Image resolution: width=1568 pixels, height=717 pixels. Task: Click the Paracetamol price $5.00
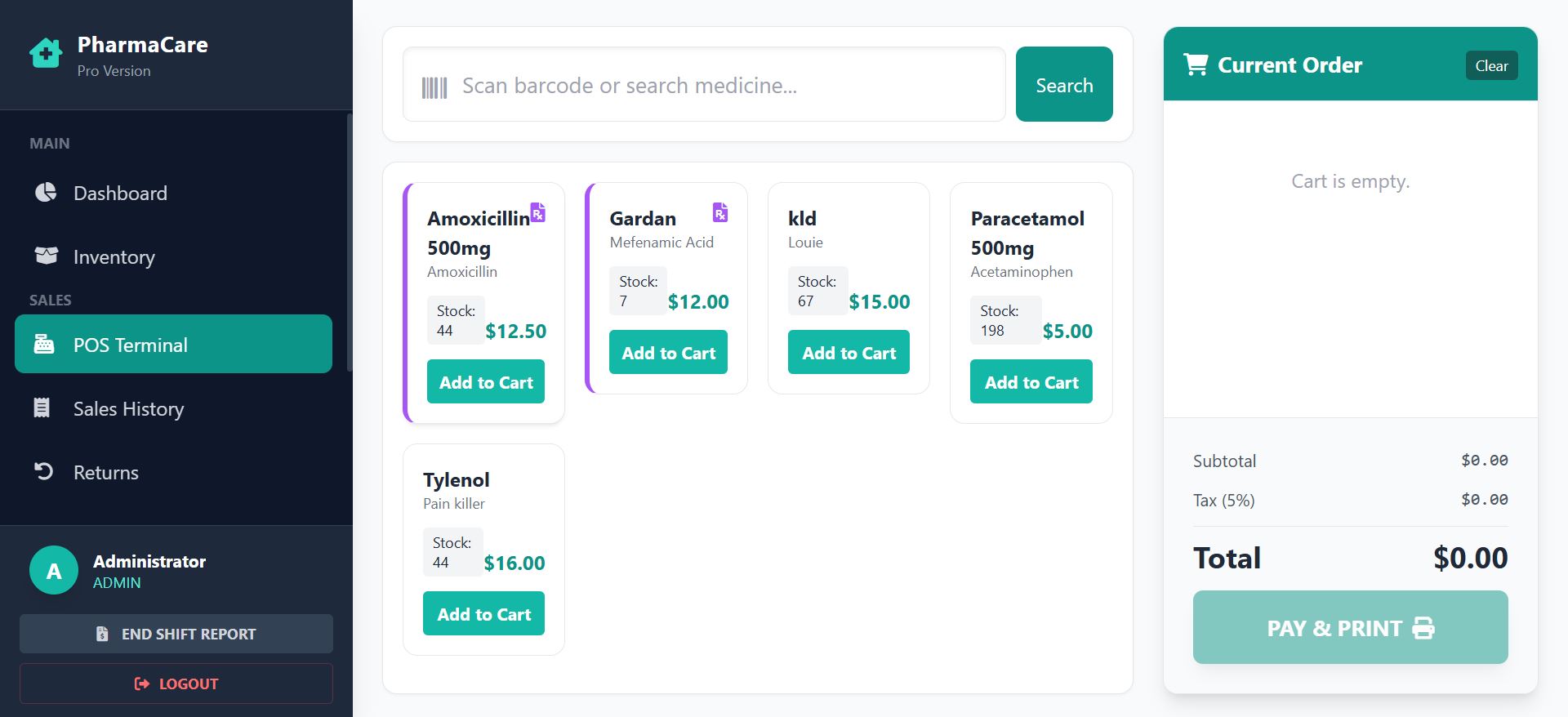1067,331
